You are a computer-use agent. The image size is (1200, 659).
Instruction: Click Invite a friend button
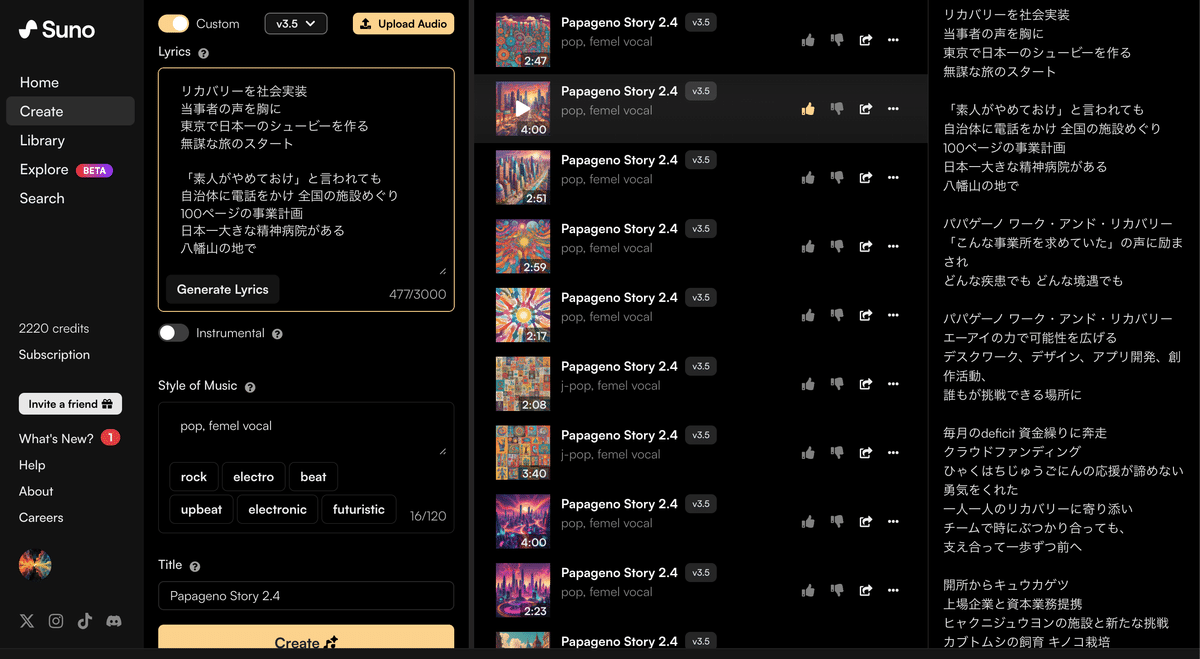(70, 404)
